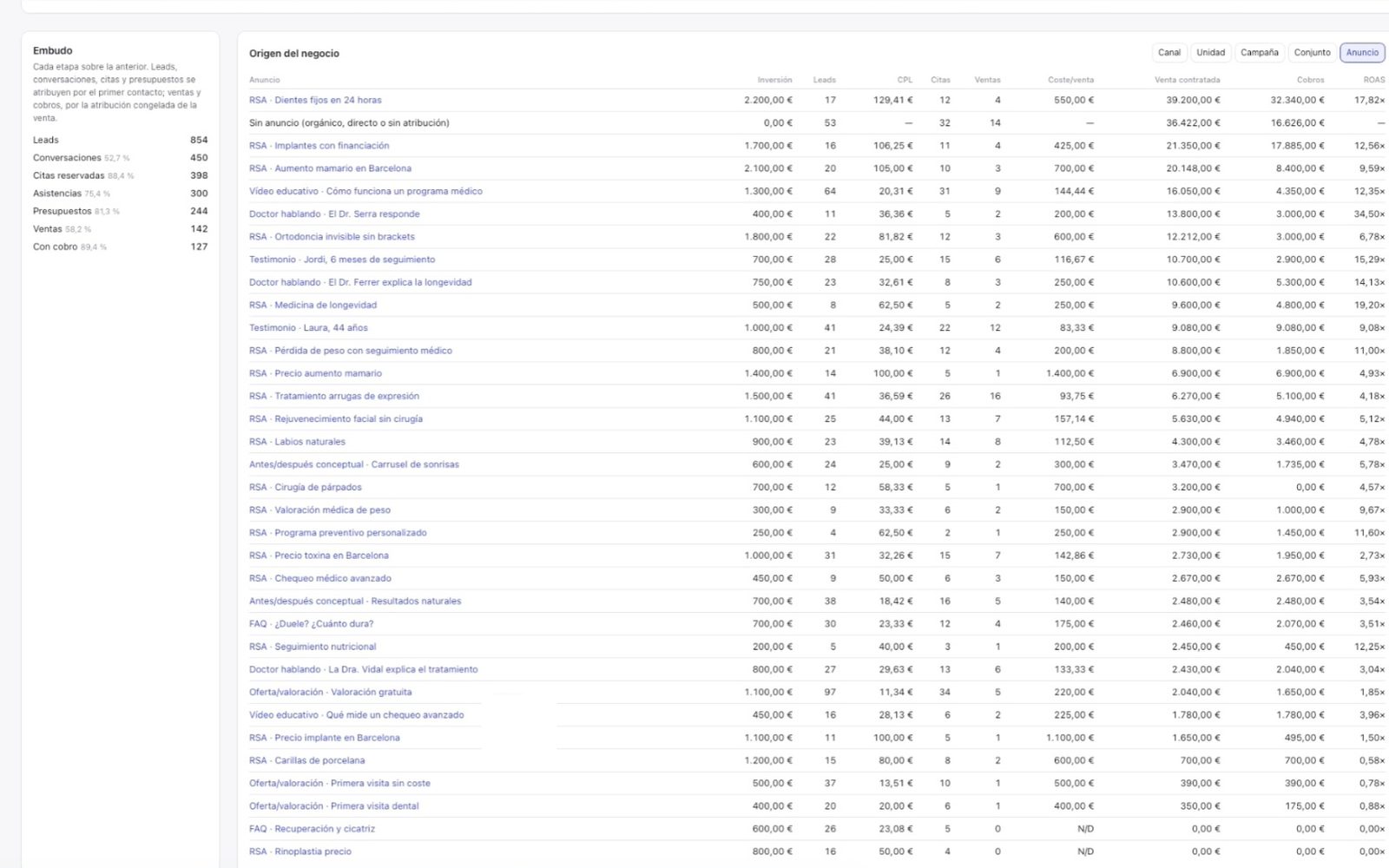Viewport: 1389px width, 868px height.
Task: Open Testimonio · Jordi, 6 meses de seguimiento
Action: [x=342, y=260]
